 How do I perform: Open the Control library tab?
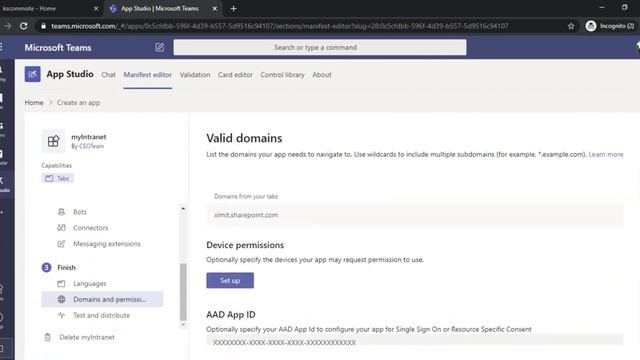click(282, 75)
